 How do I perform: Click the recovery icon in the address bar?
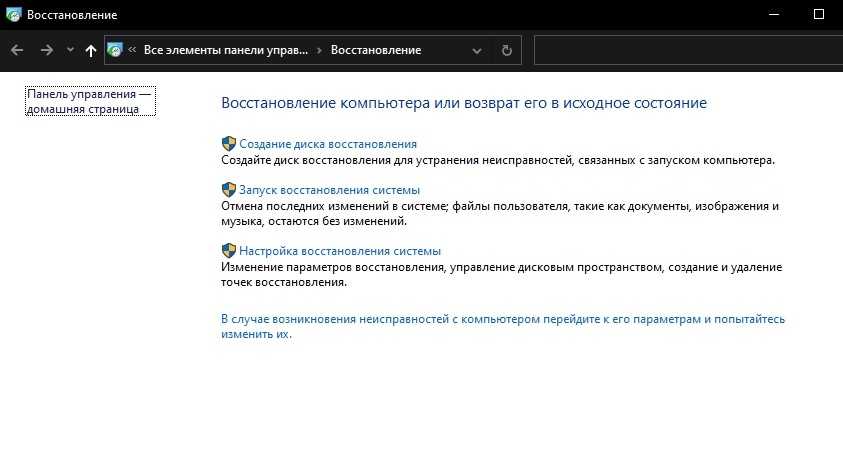(x=115, y=50)
